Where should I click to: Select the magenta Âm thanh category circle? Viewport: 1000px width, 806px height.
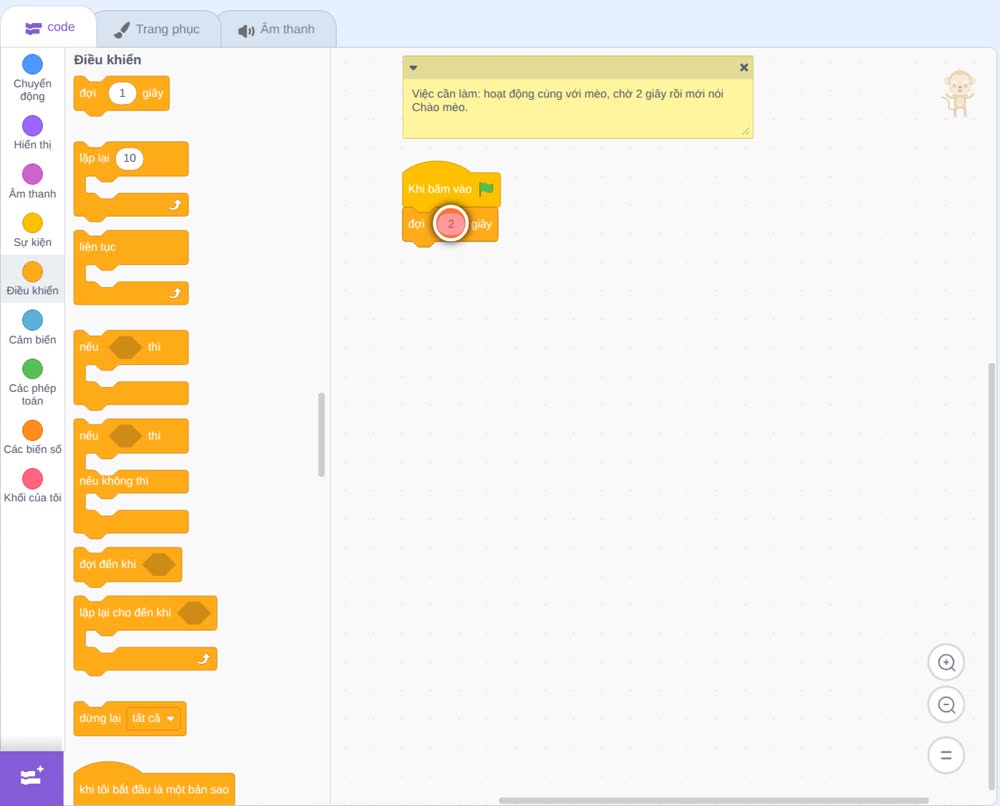(x=33, y=174)
